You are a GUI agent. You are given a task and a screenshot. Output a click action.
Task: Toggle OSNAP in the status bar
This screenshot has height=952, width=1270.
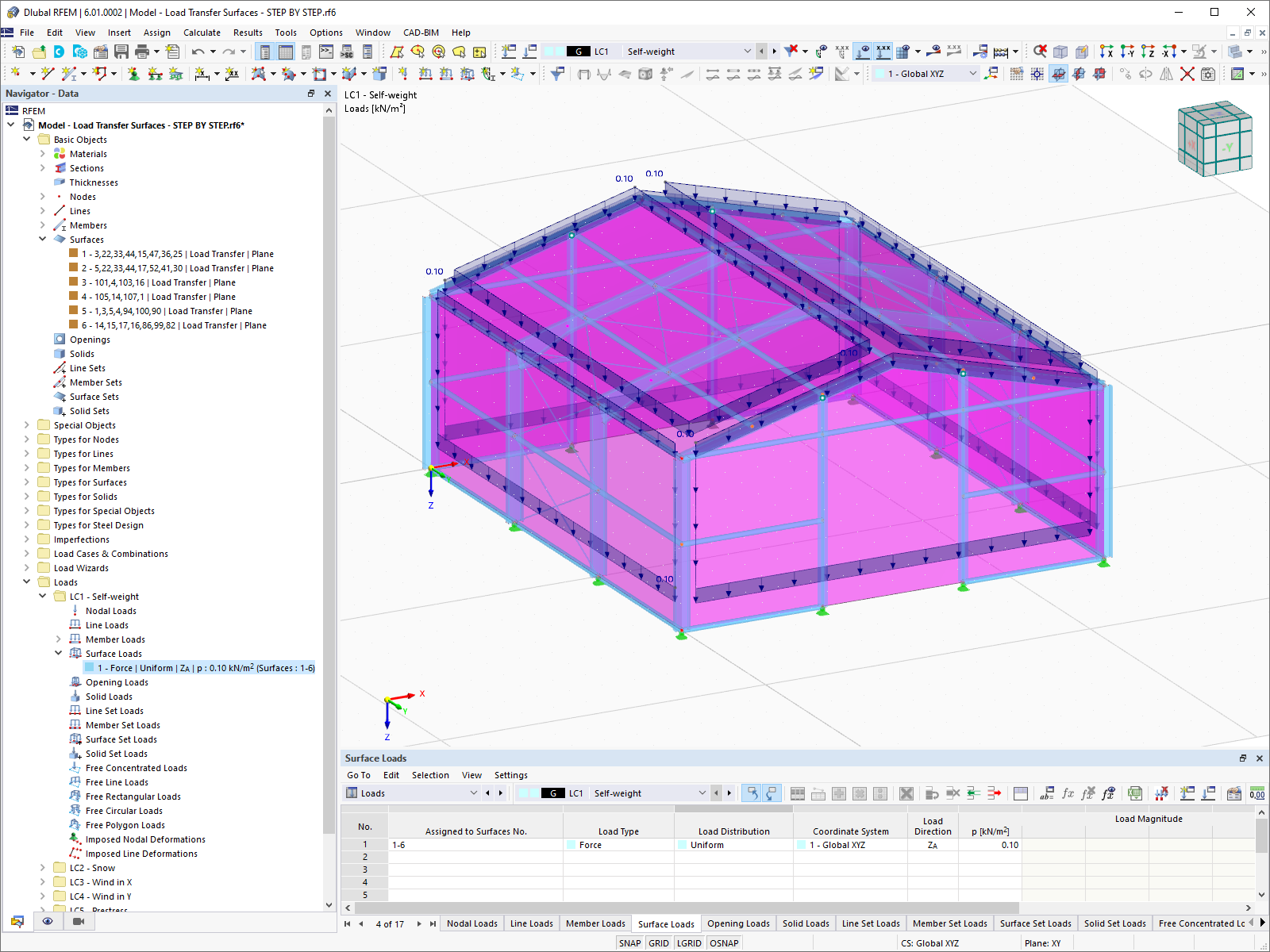coord(724,943)
